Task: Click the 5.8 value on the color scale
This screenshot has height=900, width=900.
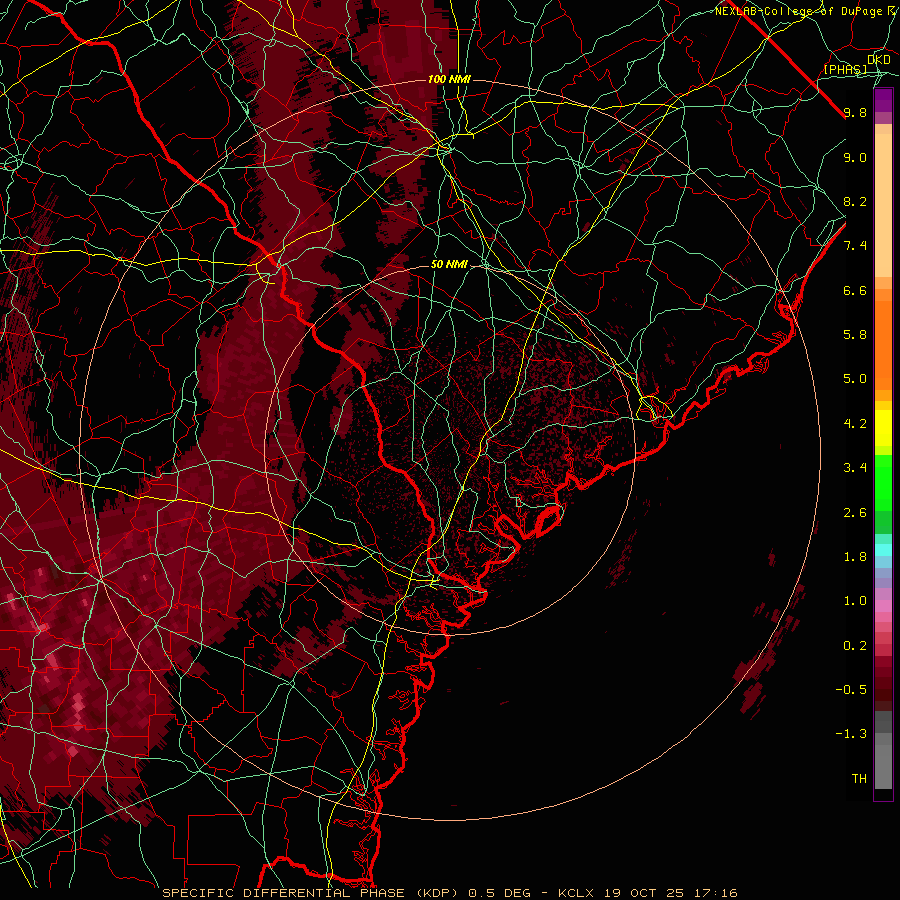Action: [x=855, y=335]
